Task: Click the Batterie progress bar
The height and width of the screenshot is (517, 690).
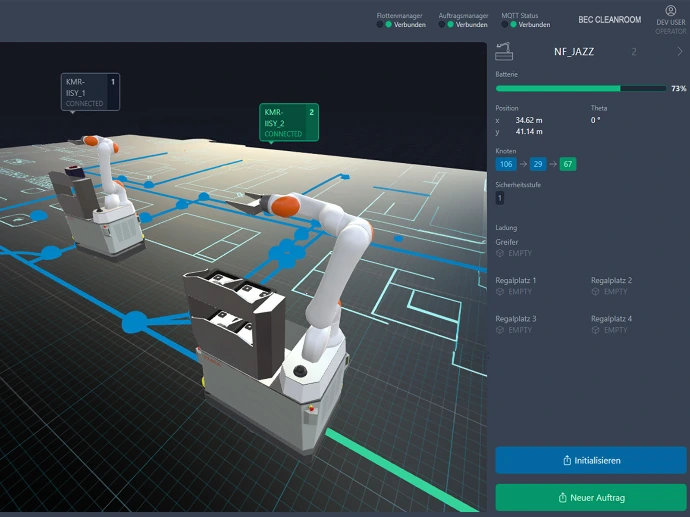Action: point(580,88)
